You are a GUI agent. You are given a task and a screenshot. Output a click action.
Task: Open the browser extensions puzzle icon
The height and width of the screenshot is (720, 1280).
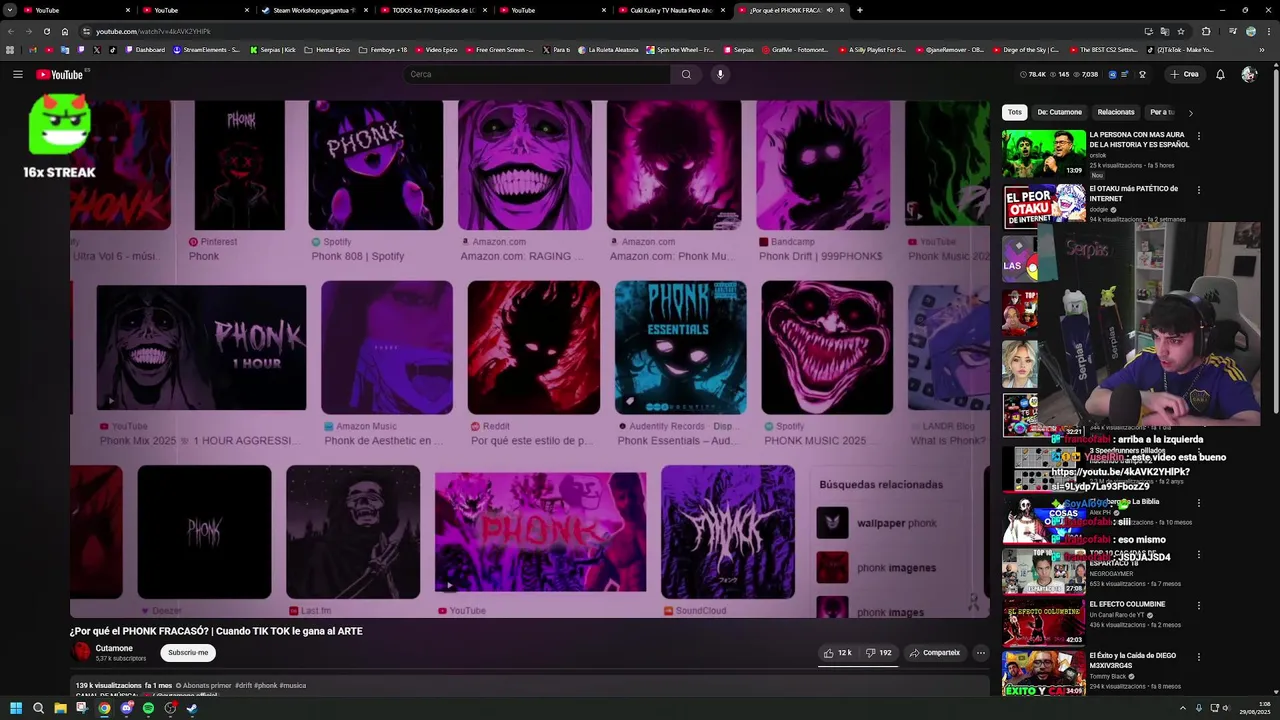coord(1205,31)
